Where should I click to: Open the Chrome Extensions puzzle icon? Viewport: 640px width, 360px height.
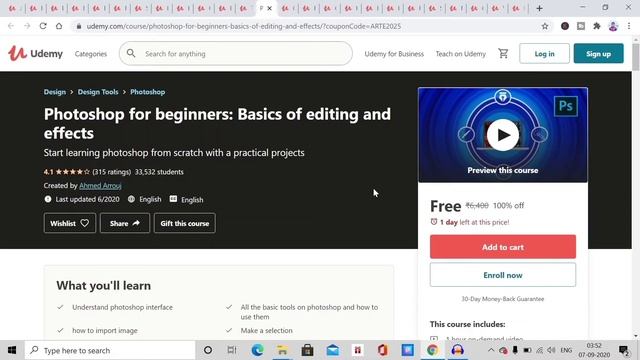(x=597, y=26)
